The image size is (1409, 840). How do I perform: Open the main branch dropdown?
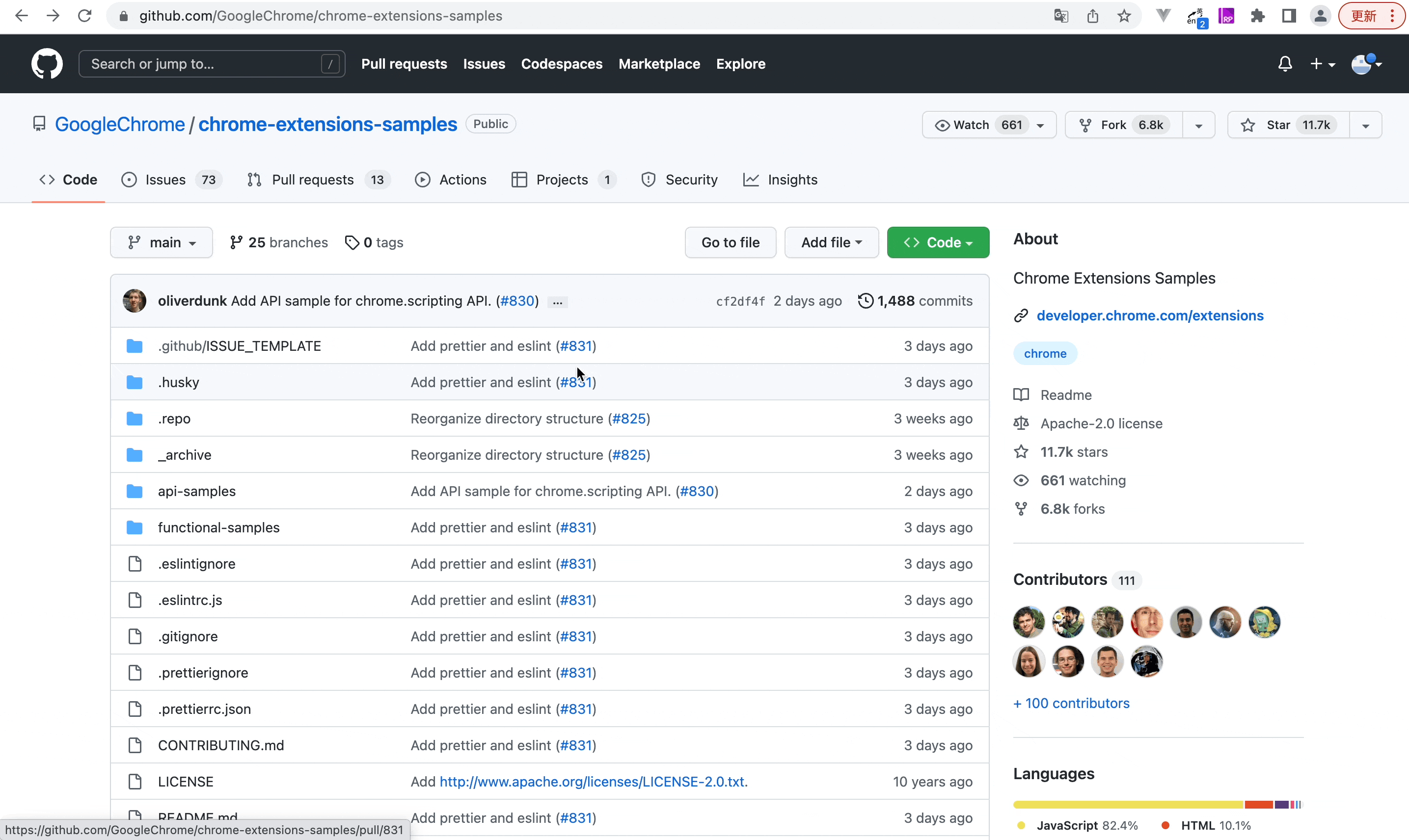(162, 242)
